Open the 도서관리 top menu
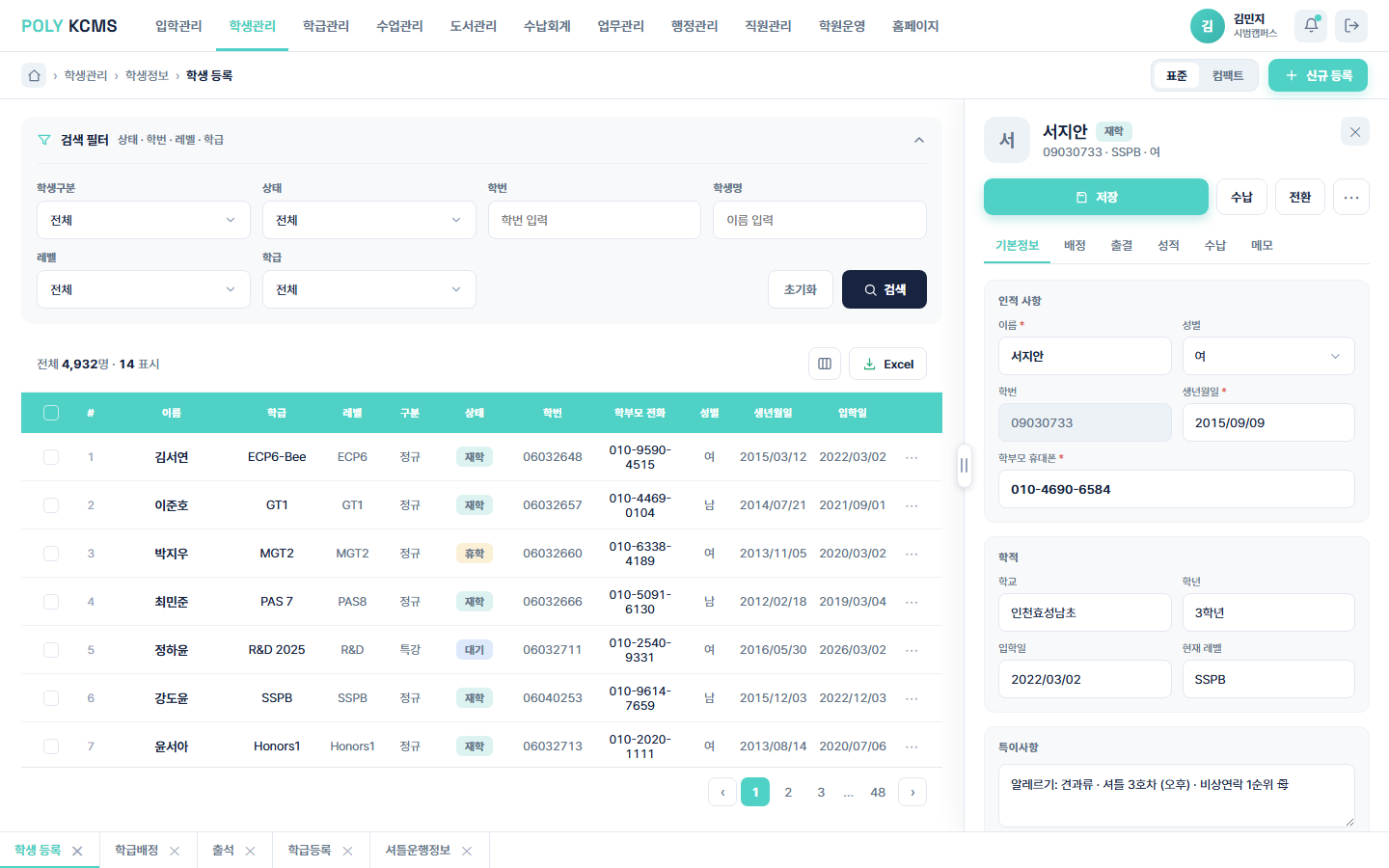This screenshot has height=868, width=1389. 474,26
